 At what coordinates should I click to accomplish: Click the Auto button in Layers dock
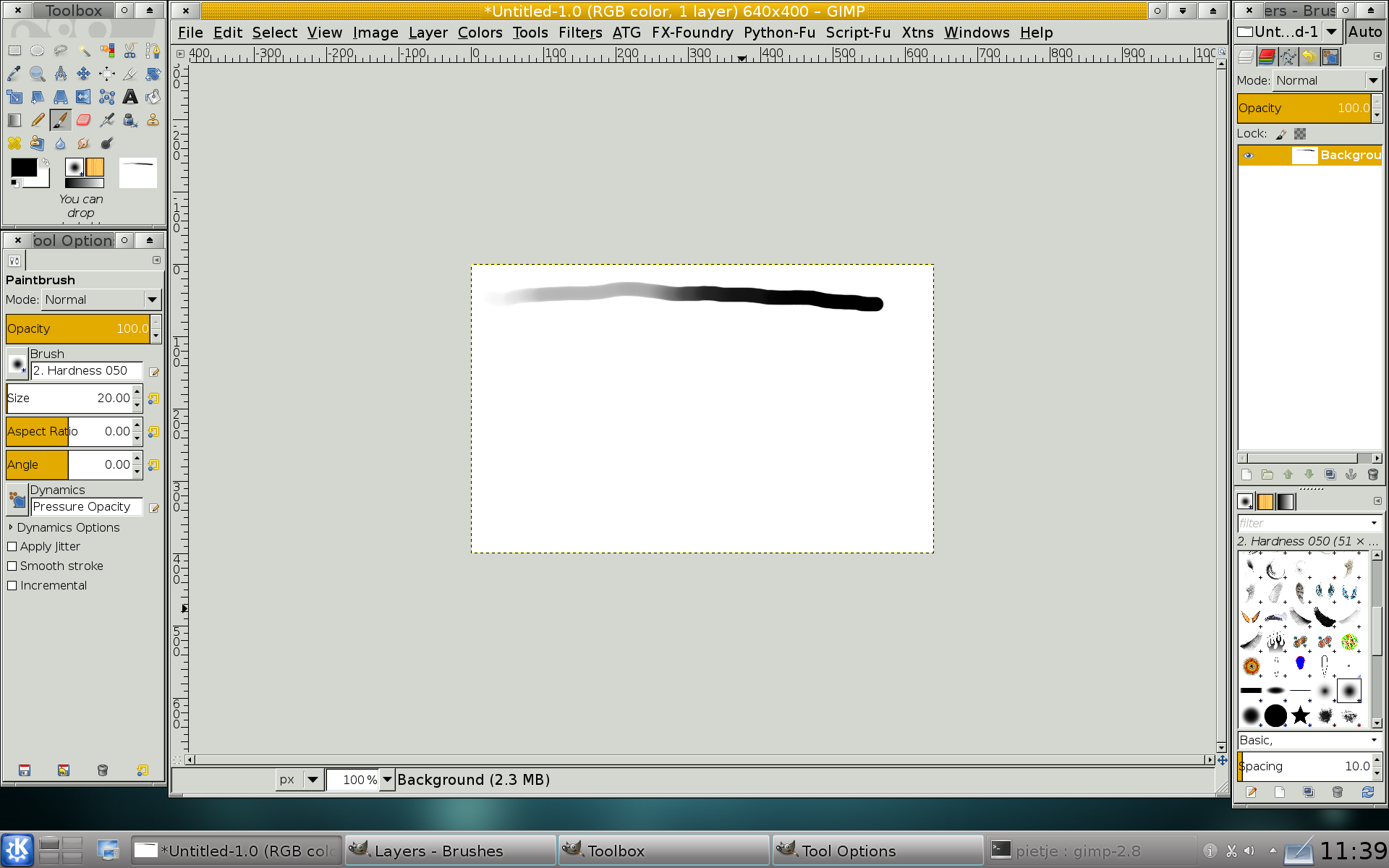coord(1365,32)
